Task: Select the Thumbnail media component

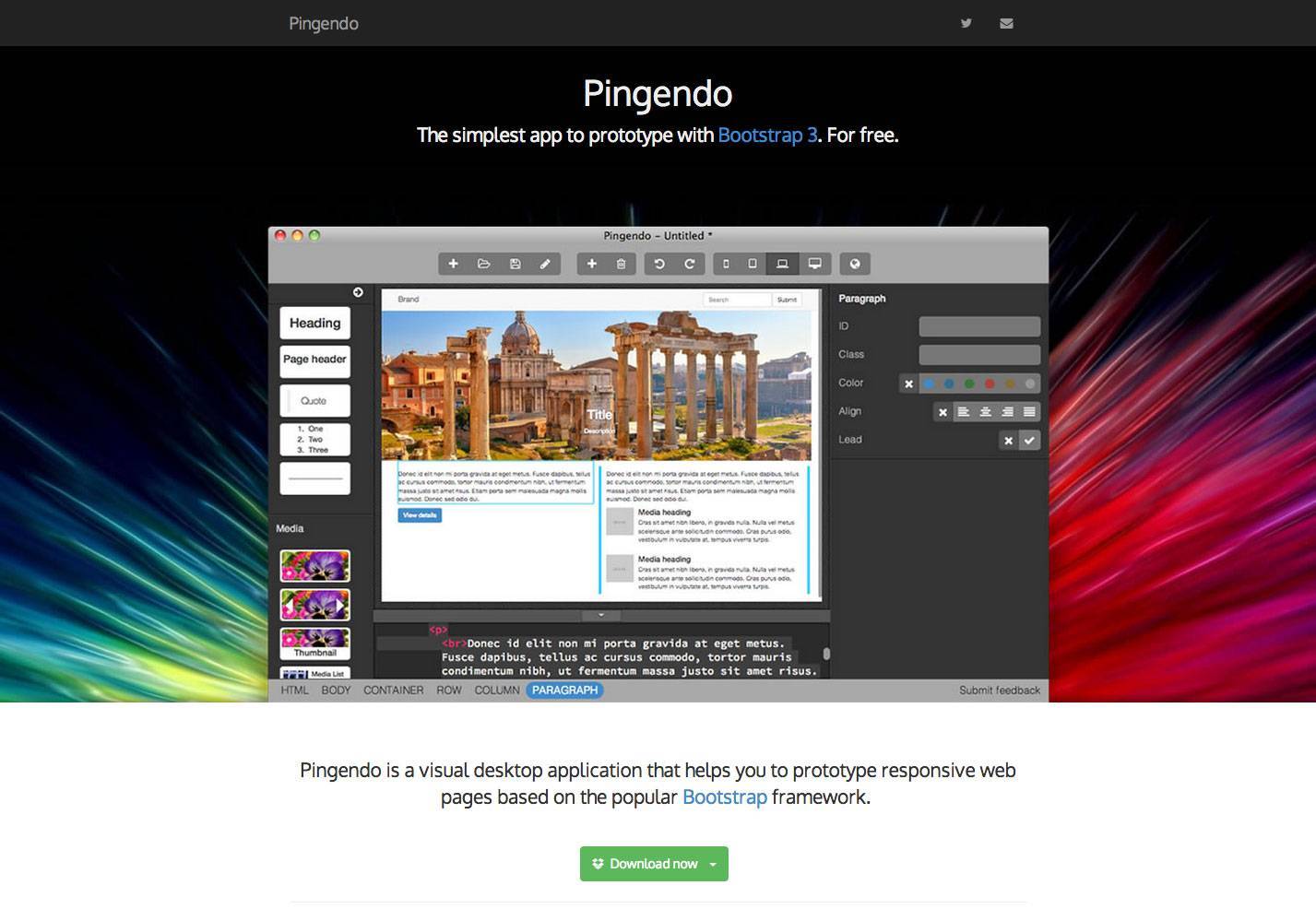Action: pyautogui.click(x=315, y=643)
